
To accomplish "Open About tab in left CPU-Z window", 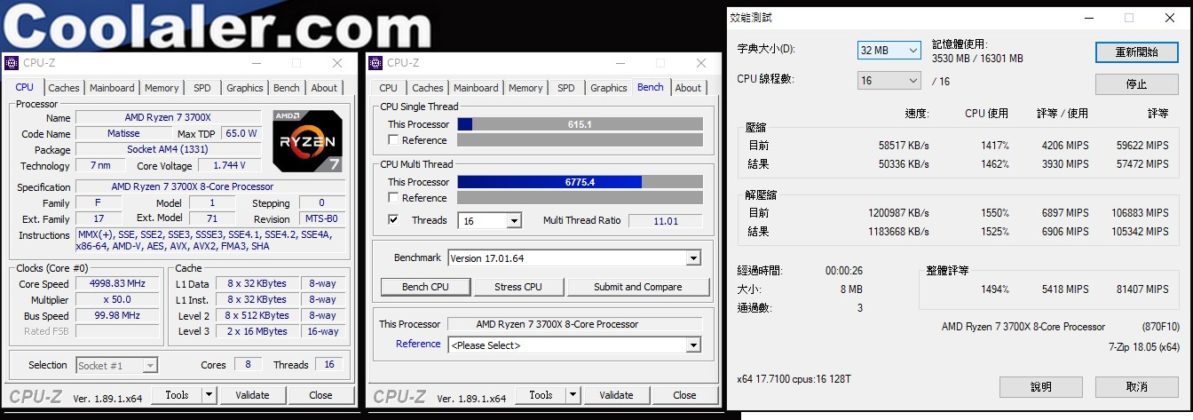I will [x=324, y=88].
